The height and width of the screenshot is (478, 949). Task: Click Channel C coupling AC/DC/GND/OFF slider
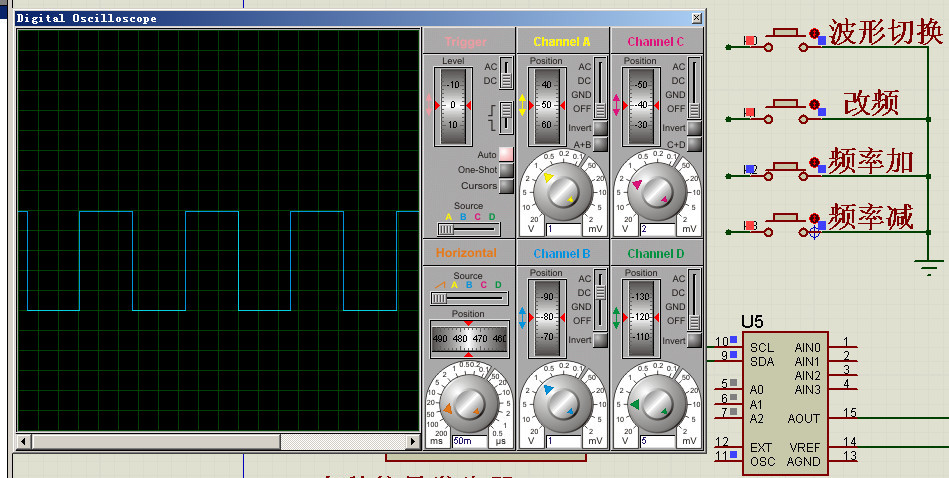click(x=694, y=88)
